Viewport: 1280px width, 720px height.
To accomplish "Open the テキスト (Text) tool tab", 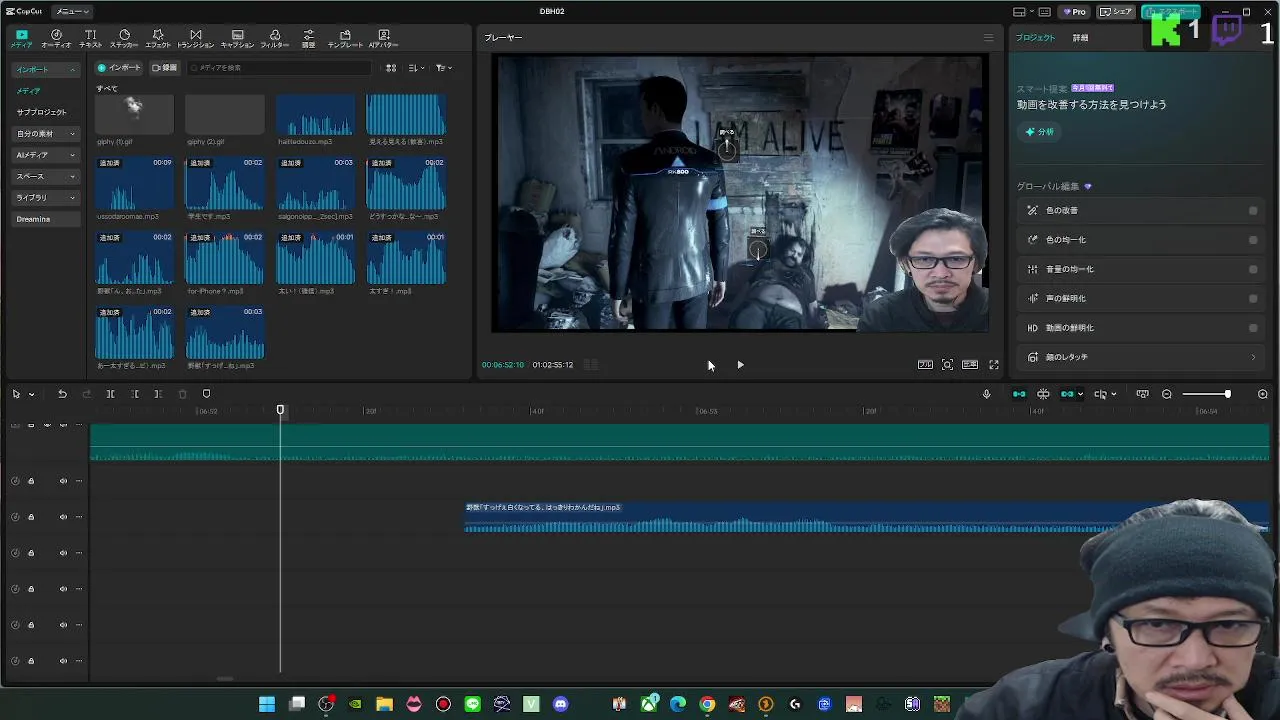I will (x=90, y=39).
